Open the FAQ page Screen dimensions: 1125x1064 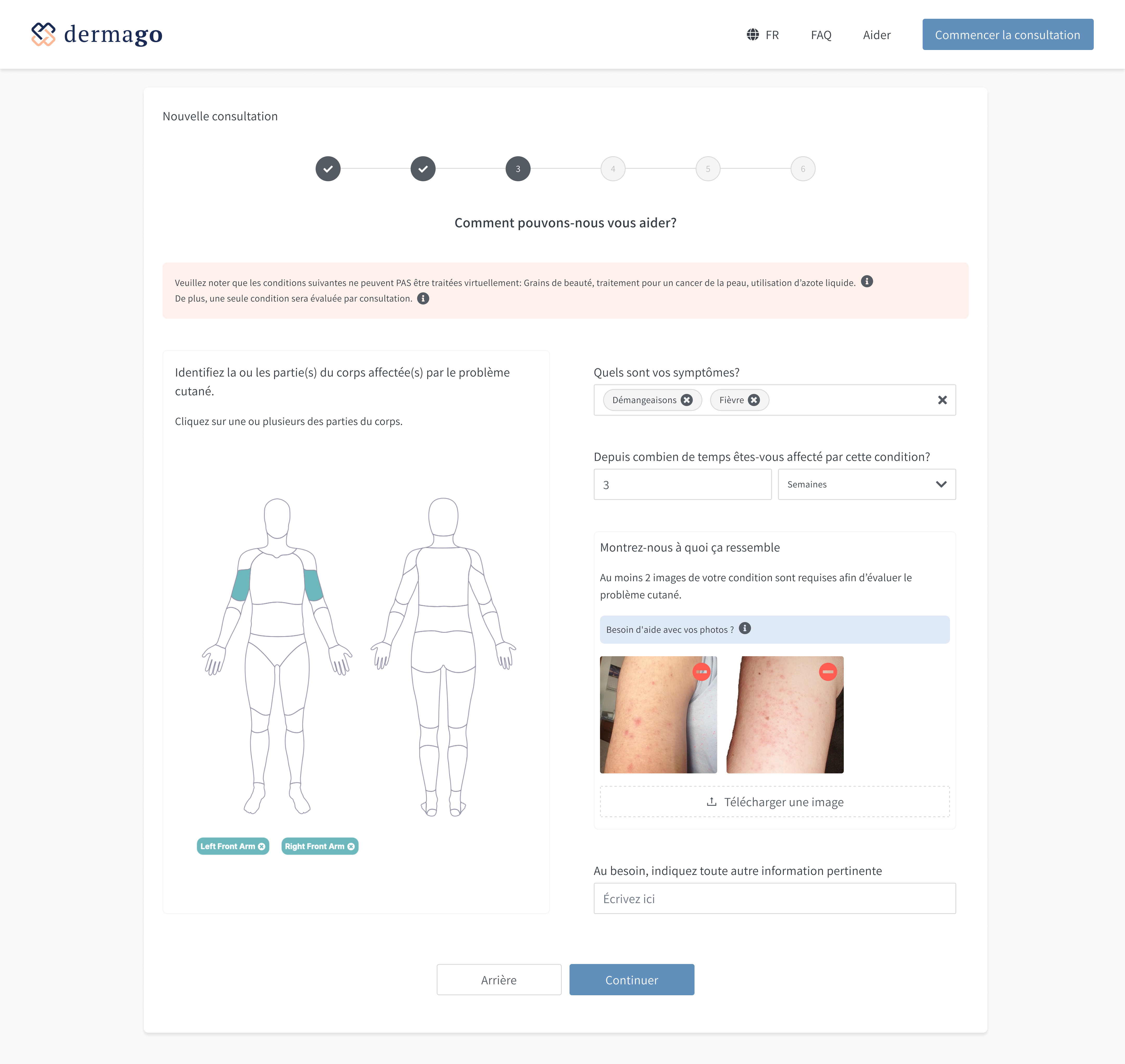coord(821,35)
